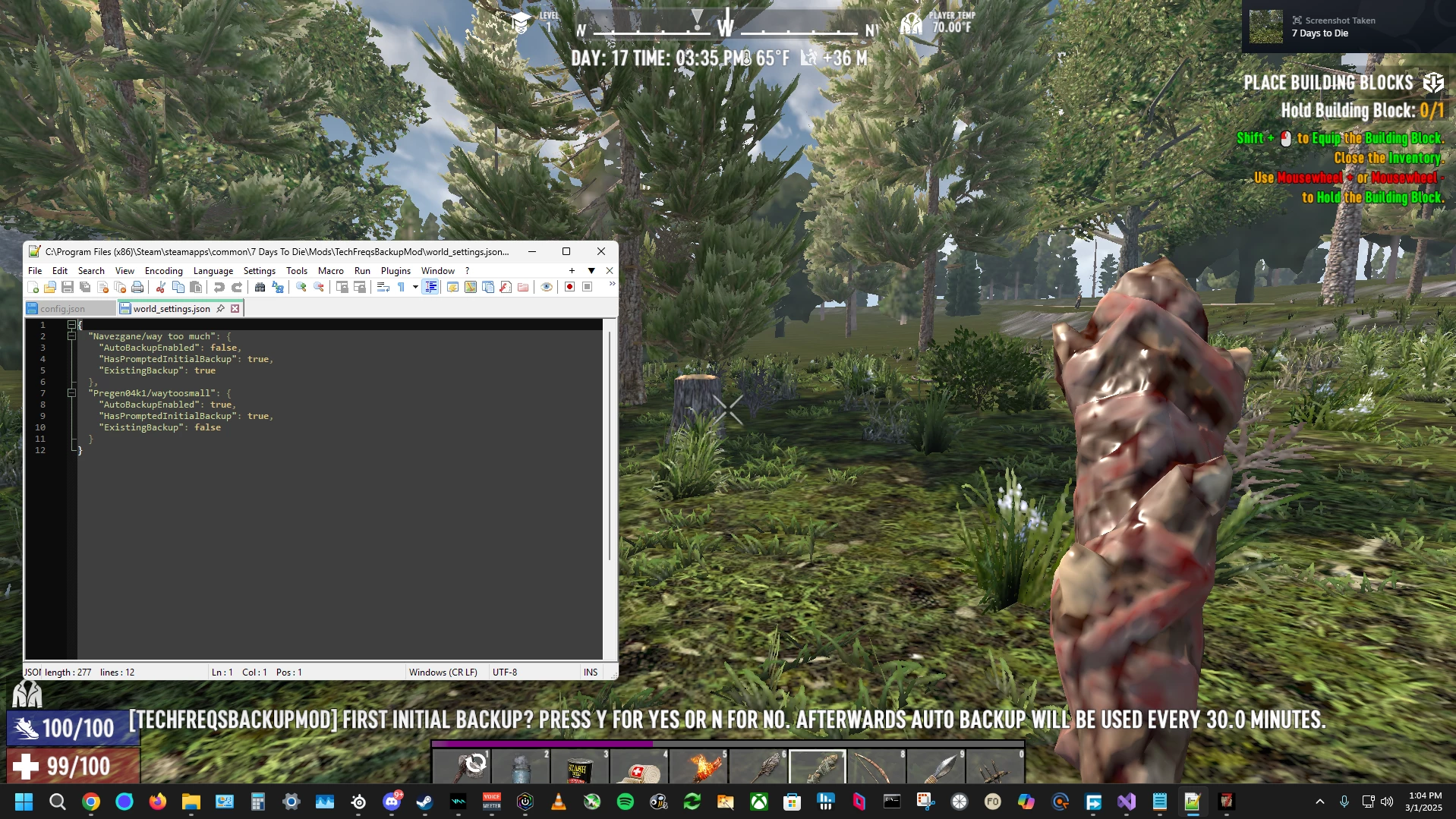The width and height of the screenshot is (1456, 819).
Task: Open the Language menu
Action: (213, 271)
